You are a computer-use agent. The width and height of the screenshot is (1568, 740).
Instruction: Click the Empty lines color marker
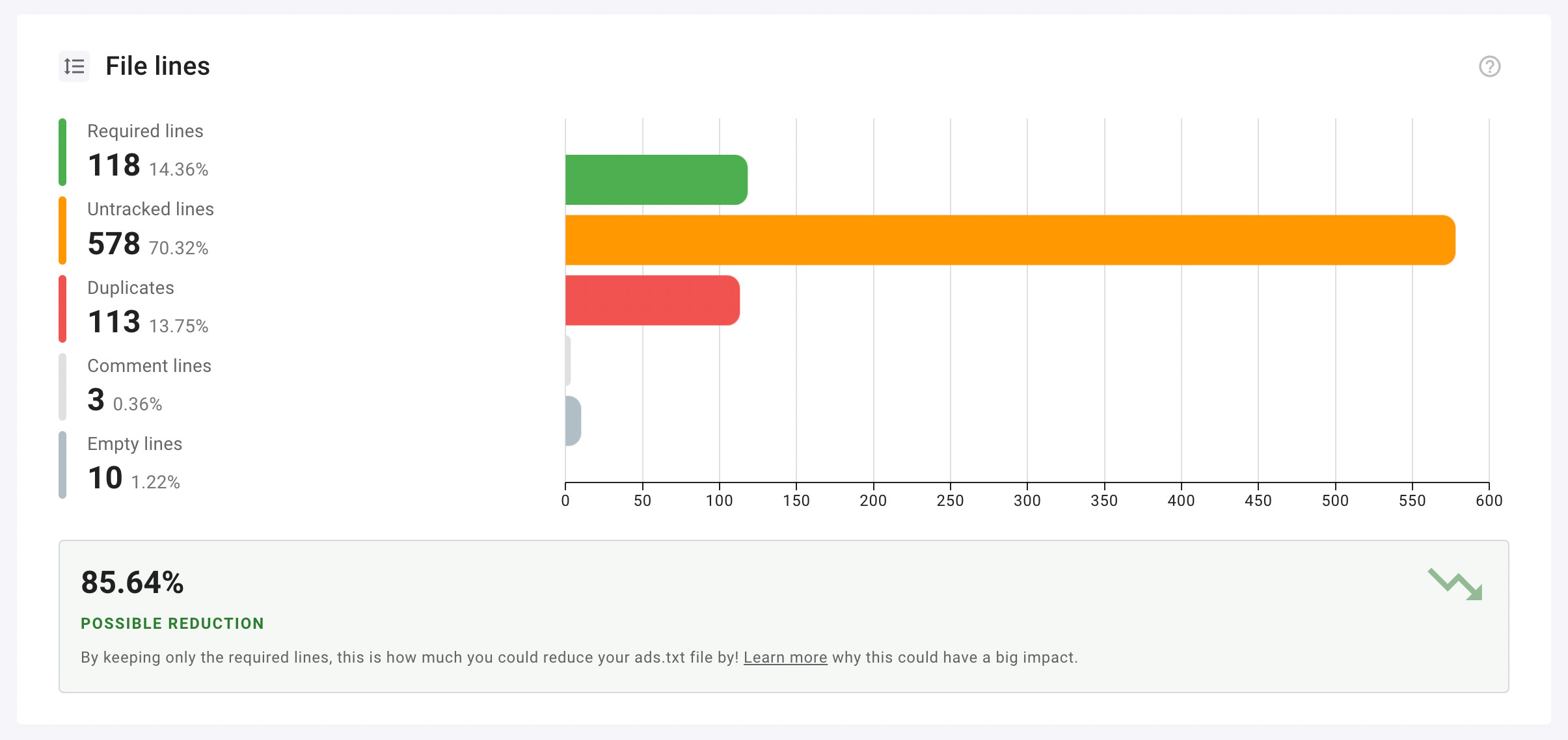coord(62,465)
